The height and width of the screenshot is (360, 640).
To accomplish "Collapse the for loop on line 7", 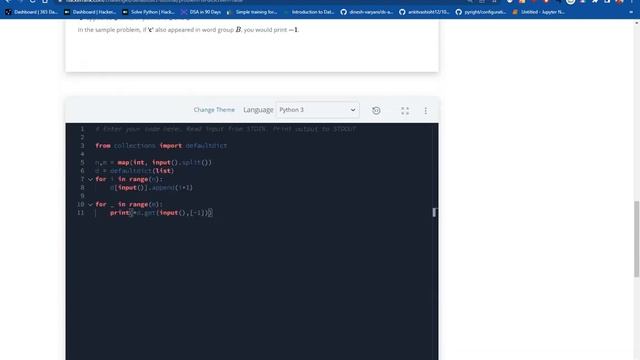I will click(90, 179).
